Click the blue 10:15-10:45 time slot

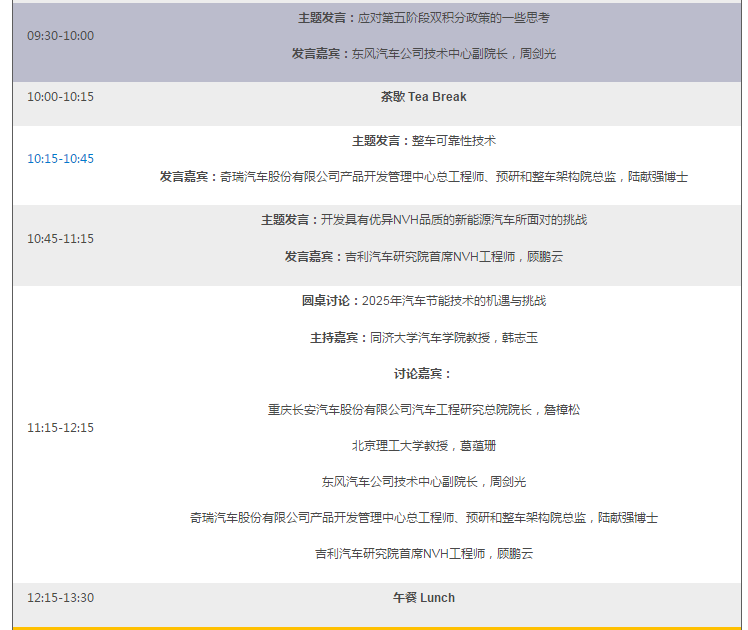click(x=60, y=159)
